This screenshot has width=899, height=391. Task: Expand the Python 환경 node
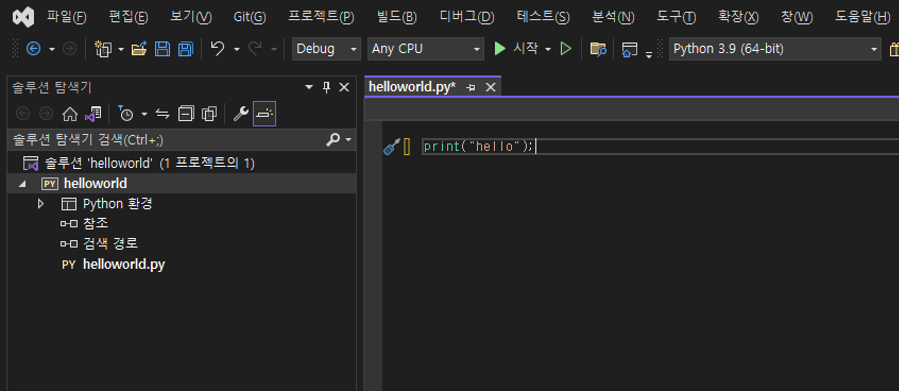click(40, 204)
